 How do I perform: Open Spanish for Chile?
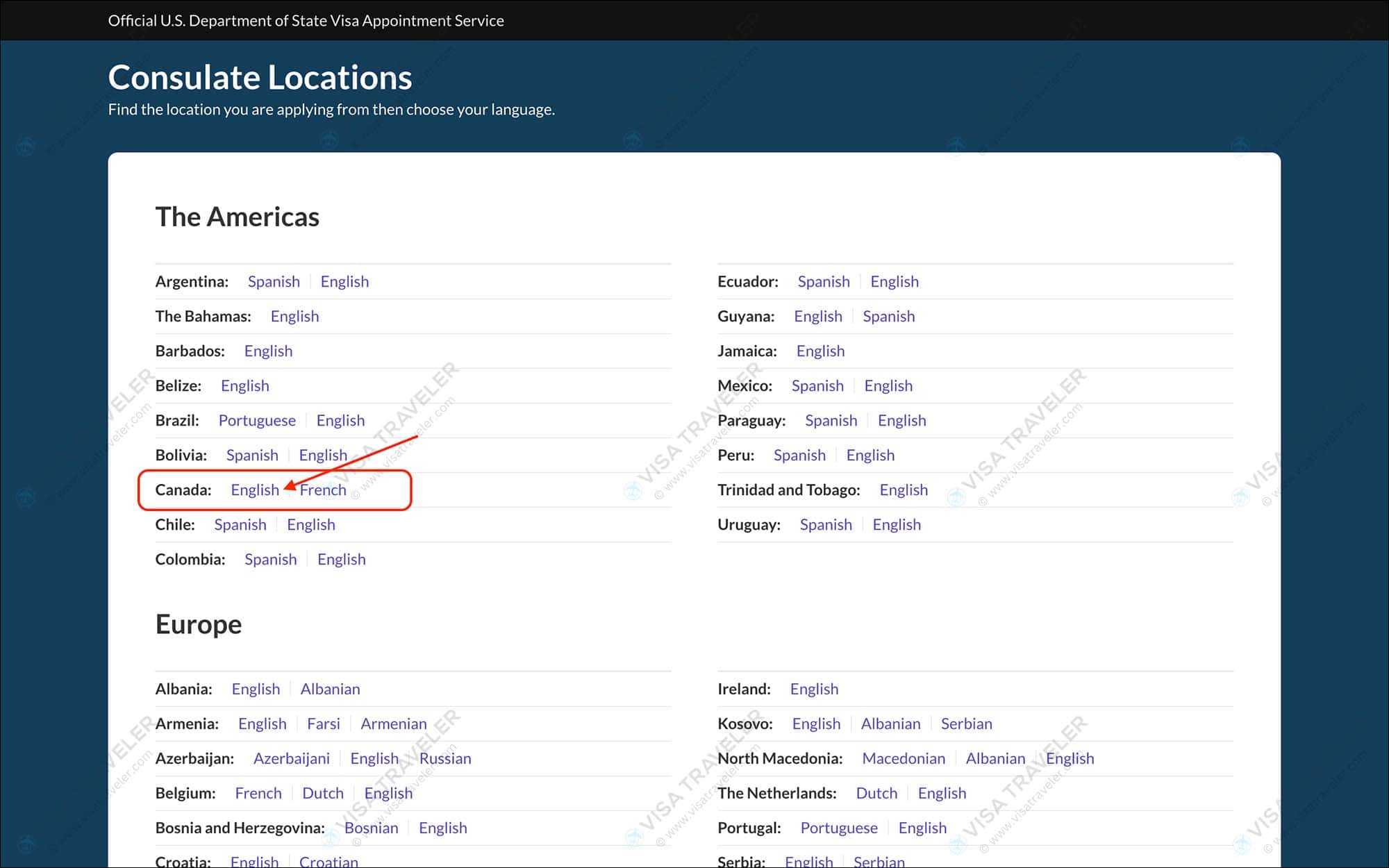click(240, 524)
